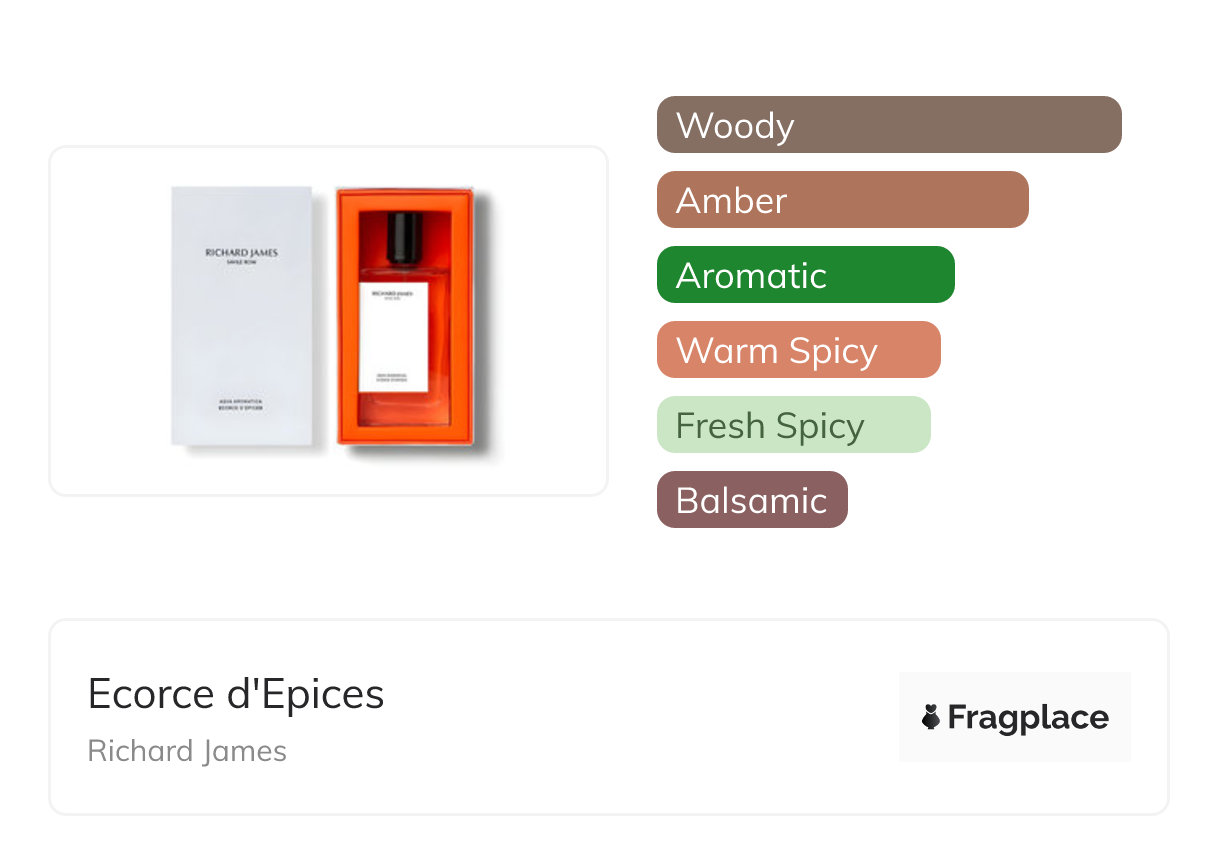Choose the green Aromatic accord bar
Screen dimensions: 1218x864
tap(805, 275)
